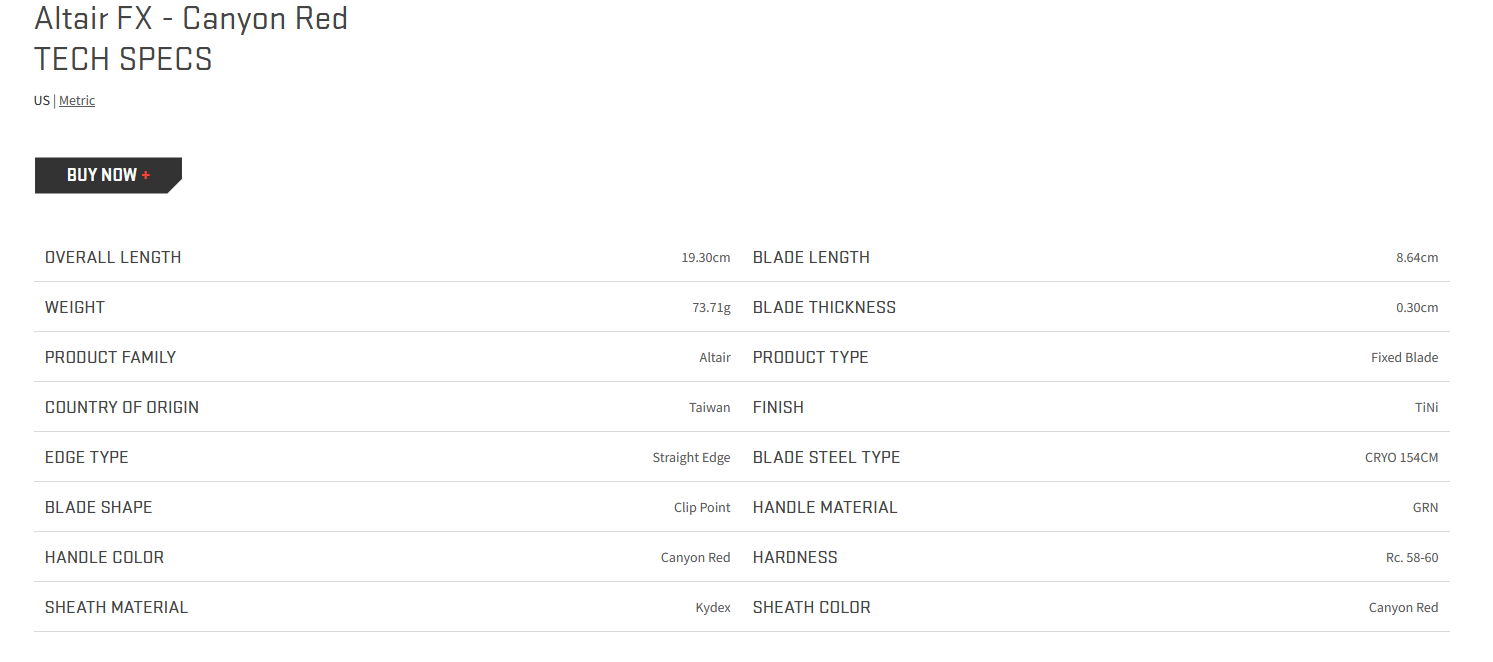This screenshot has width=1493, height=662.
Task: Click the OVERALL LENGTH spec label
Action: 113,257
